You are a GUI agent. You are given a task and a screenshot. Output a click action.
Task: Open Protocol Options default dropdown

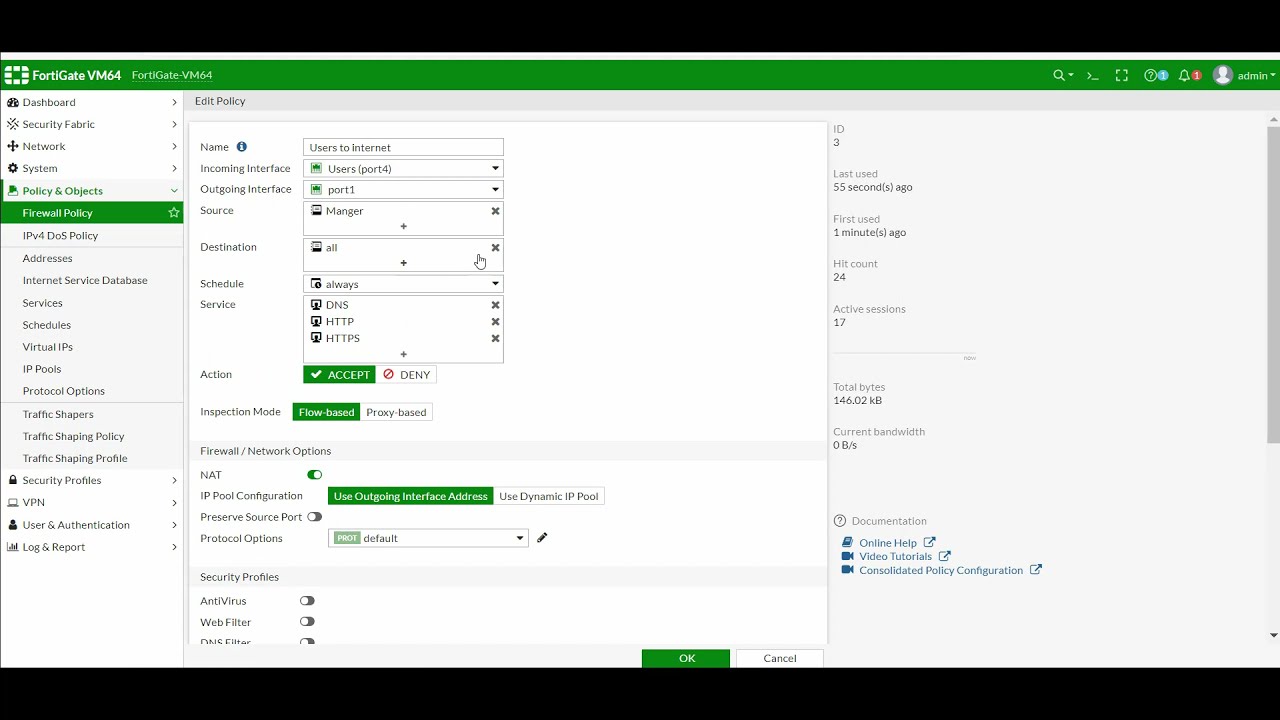(x=428, y=538)
